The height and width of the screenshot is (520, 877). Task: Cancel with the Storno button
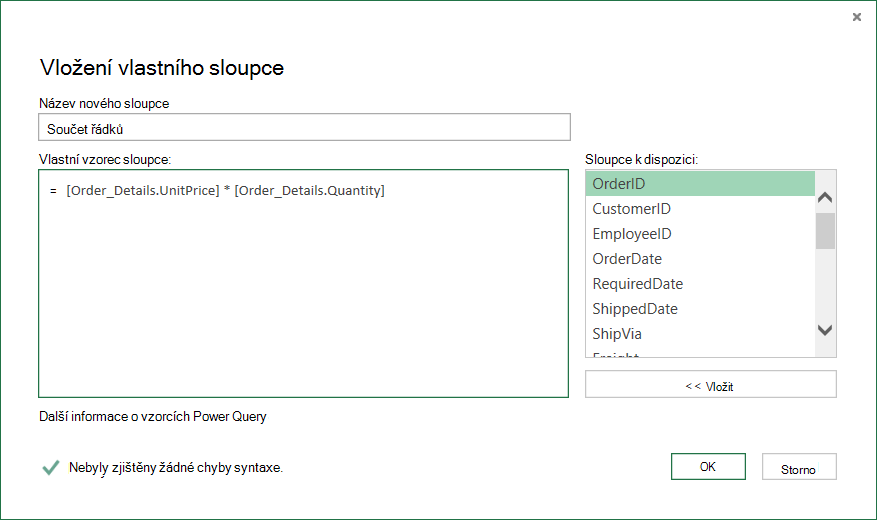[799, 466]
